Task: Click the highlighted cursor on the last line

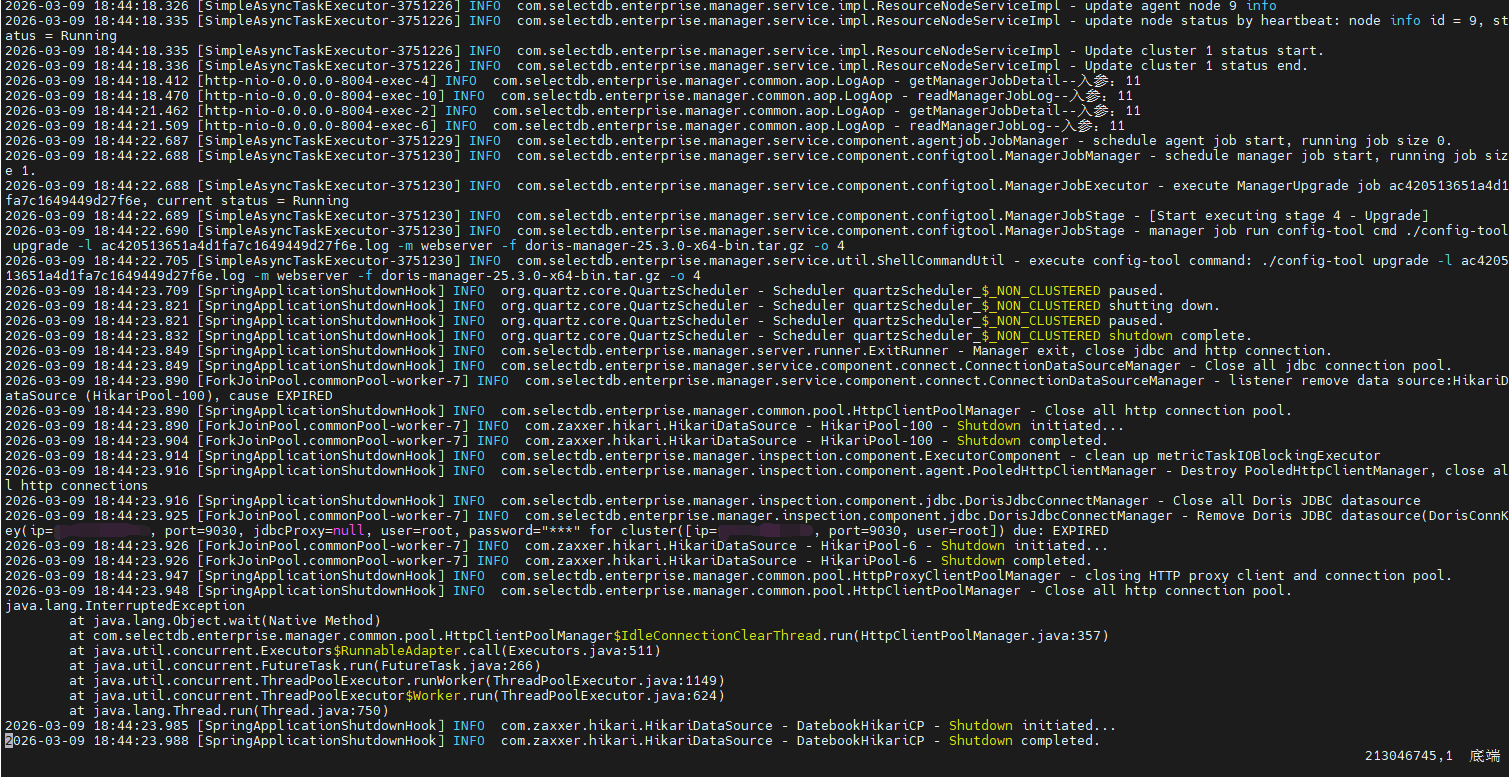Action: (9, 741)
